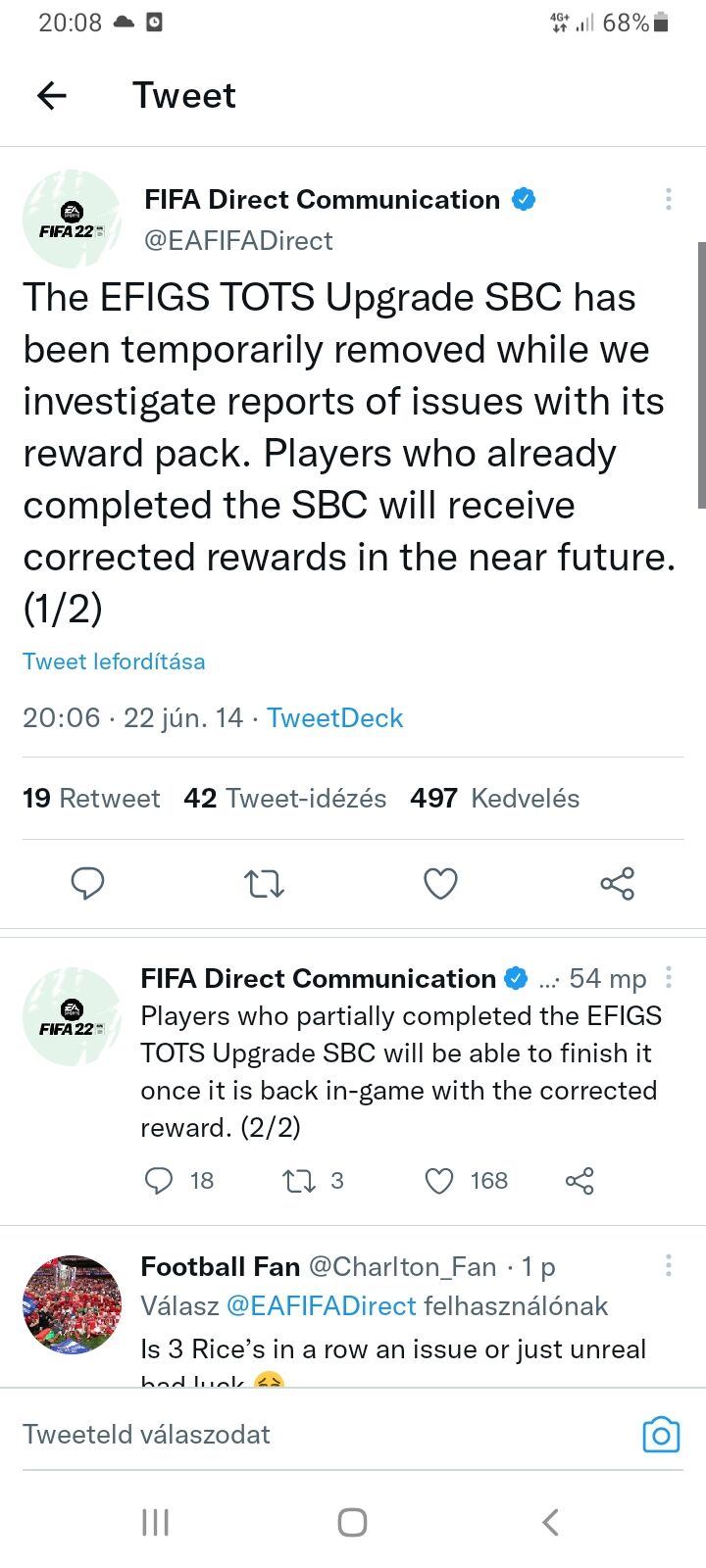This screenshot has height=1568, width=706.
Task: Open the main tweet's three-dot menu
Action: [x=668, y=199]
